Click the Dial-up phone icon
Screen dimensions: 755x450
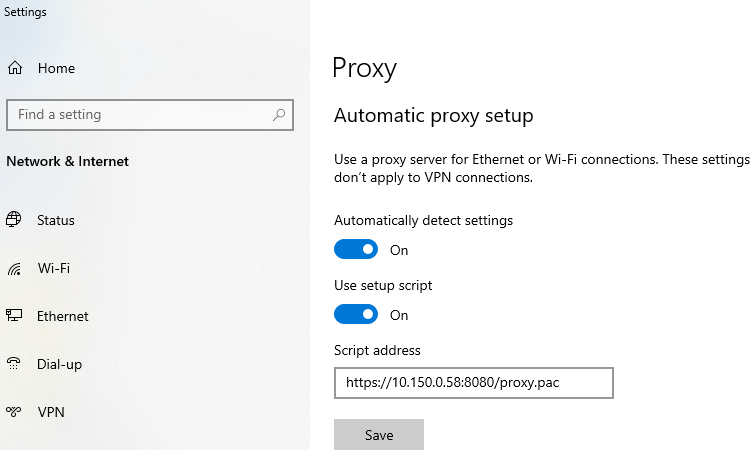[14, 364]
